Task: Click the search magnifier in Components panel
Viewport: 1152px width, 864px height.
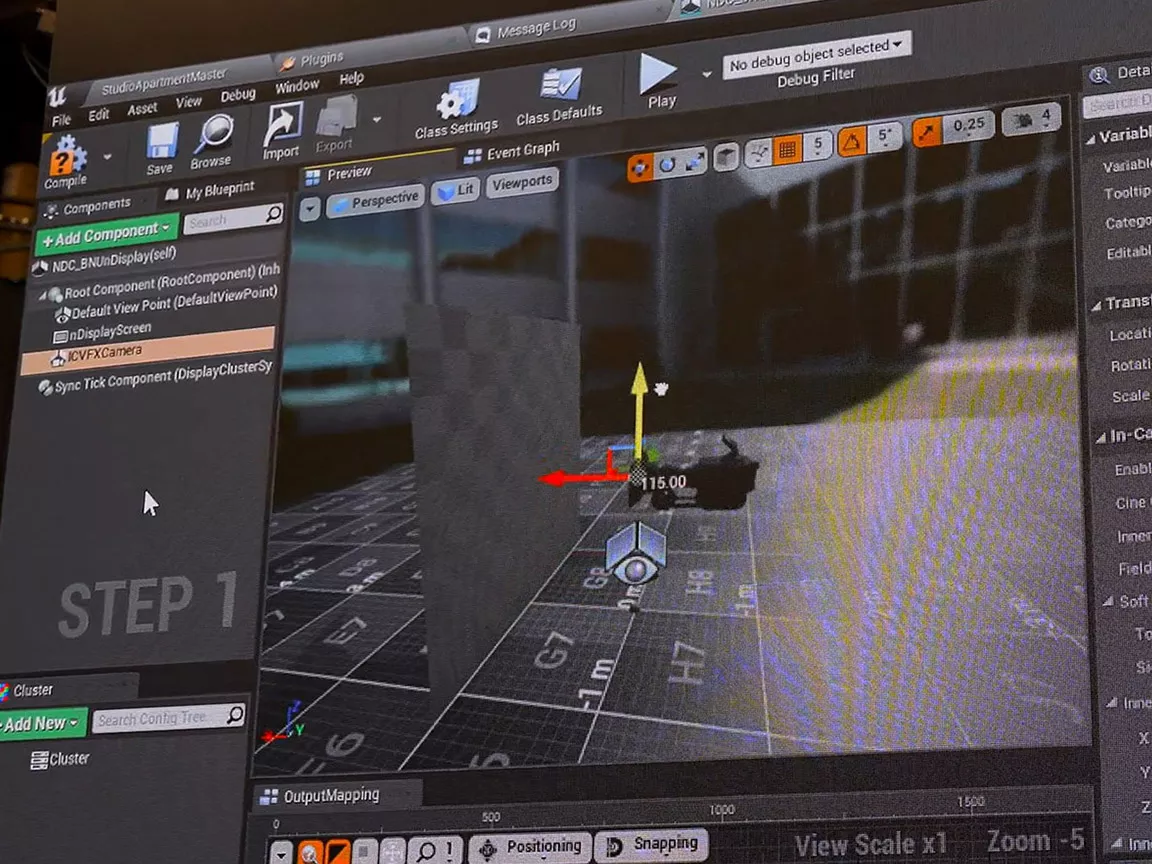Action: pos(273,213)
